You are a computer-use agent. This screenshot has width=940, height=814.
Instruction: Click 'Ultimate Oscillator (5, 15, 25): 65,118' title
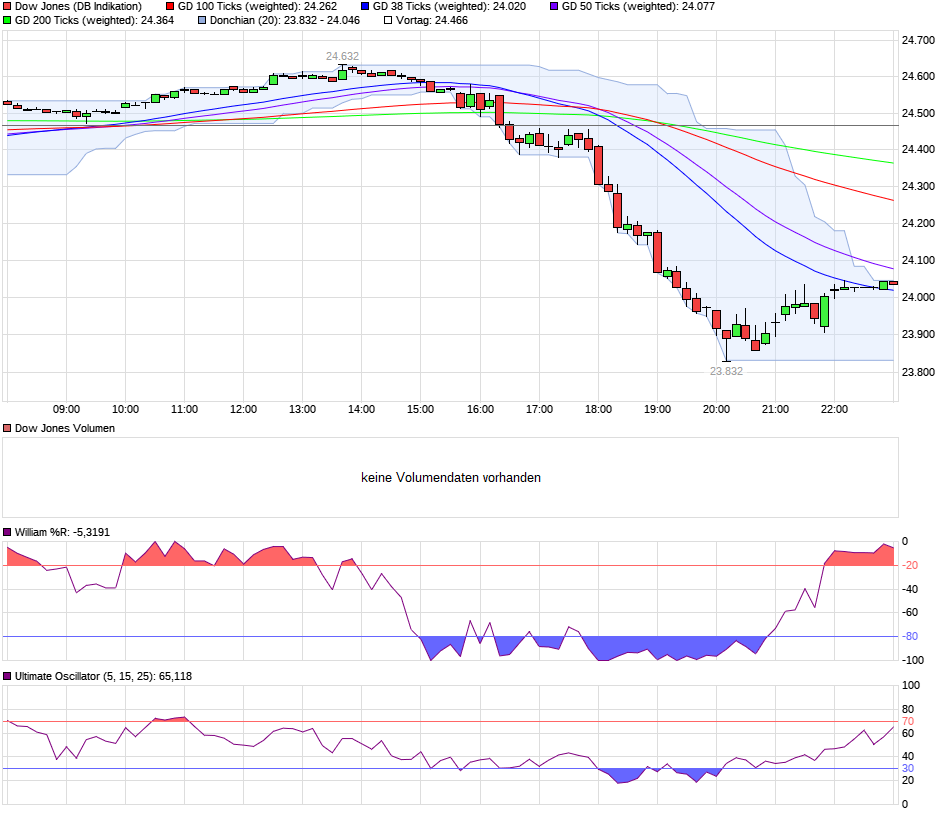103,676
